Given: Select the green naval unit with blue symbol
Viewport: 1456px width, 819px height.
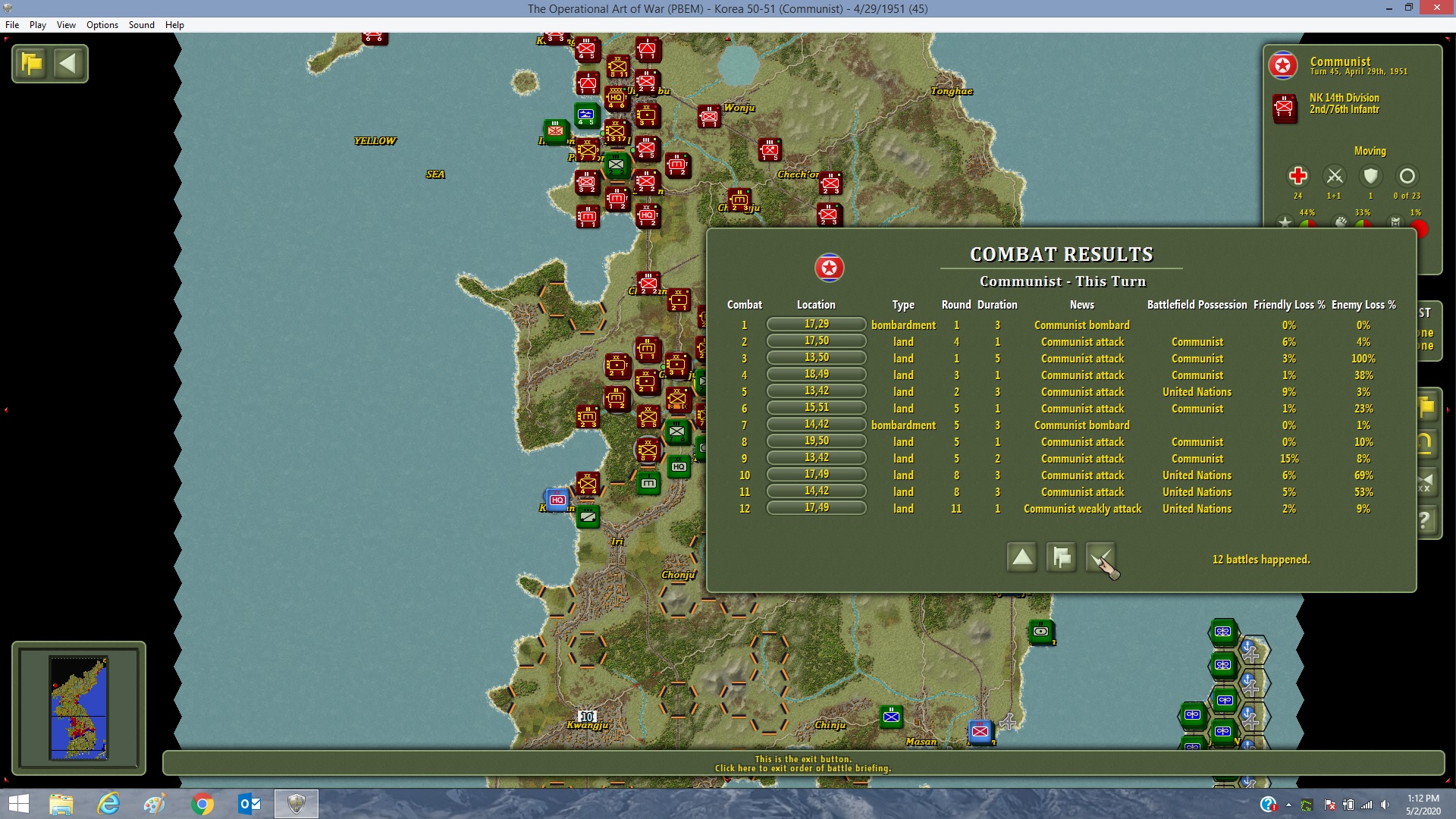Looking at the screenshot, I should tap(585, 116).
